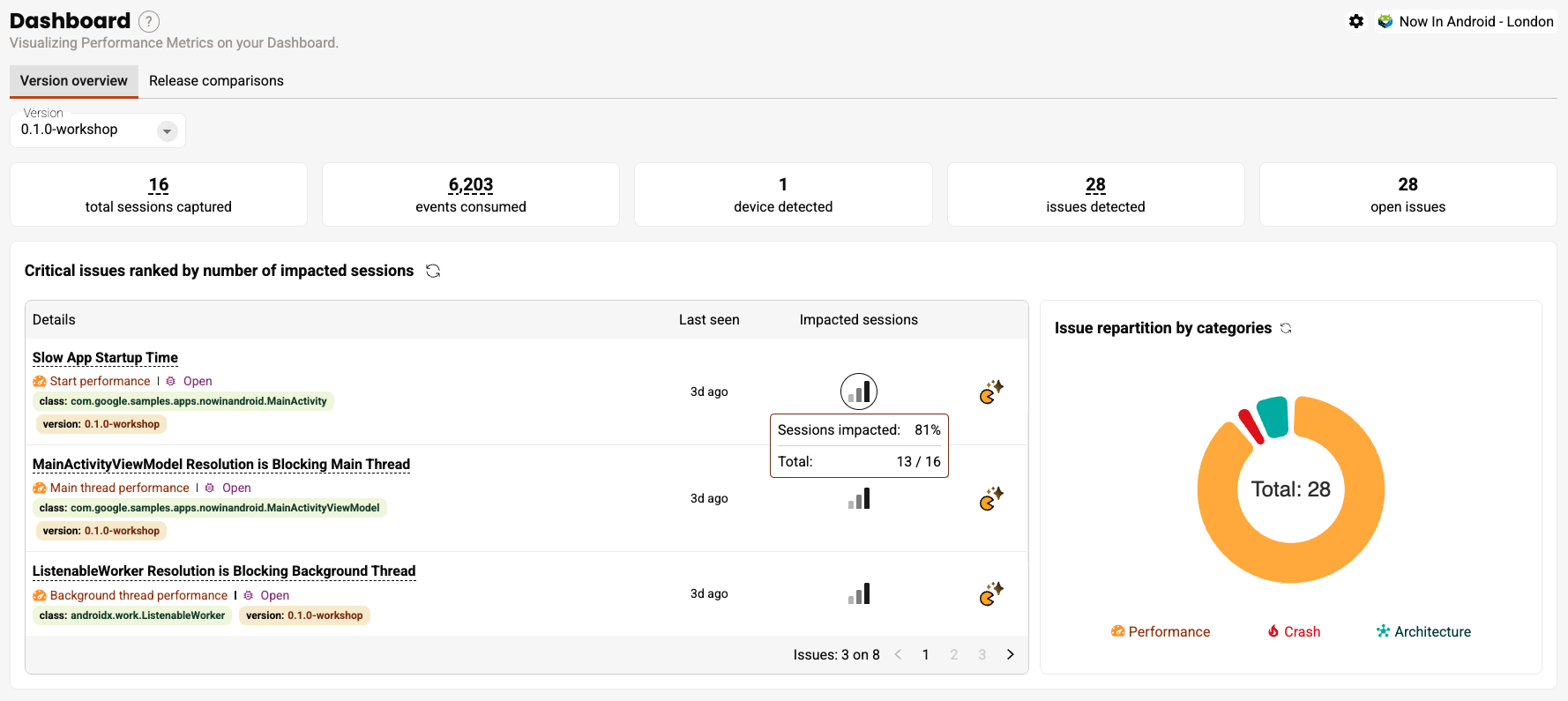Viewport: 1568px width, 701px height.
Task: Switch to the Release comparisons tab
Action: [x=216, y=81]
